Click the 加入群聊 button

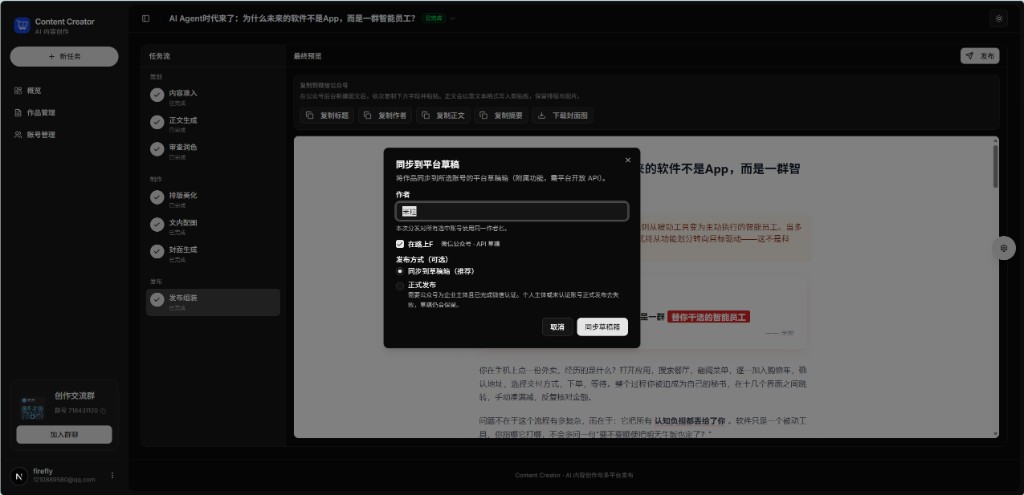[x=64, y=434]
